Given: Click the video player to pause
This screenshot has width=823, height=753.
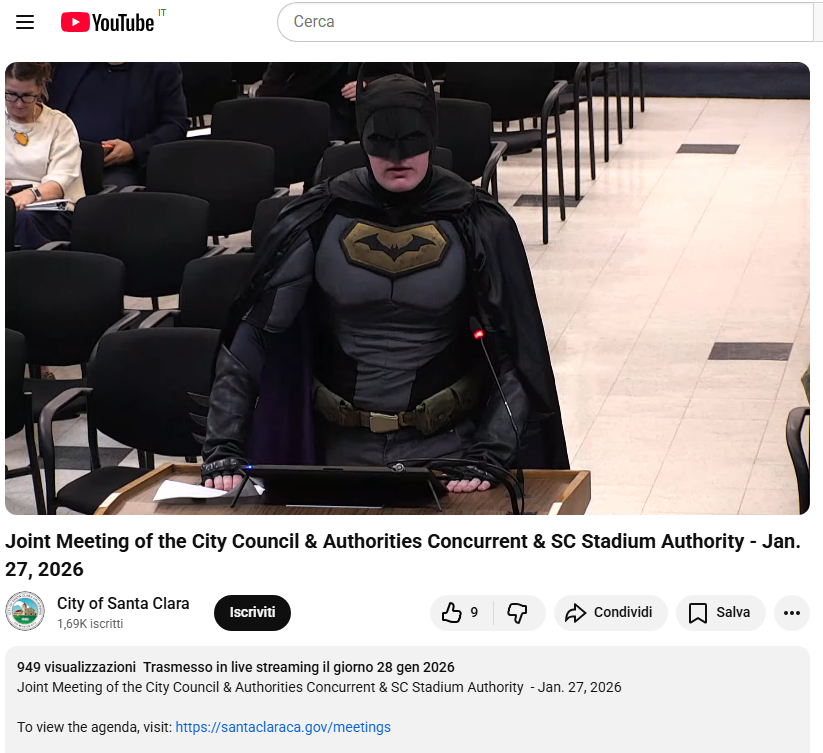Looking at the screenshot, I should click(407, 288).
